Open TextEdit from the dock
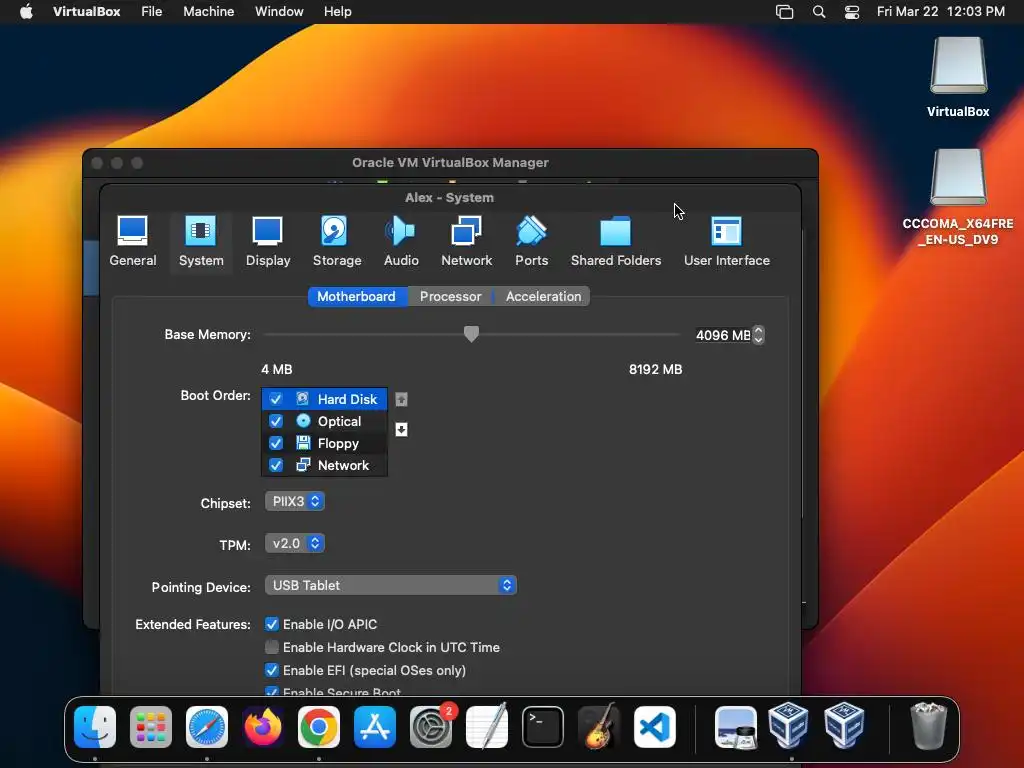1024x768 pixels. (487, 727)
